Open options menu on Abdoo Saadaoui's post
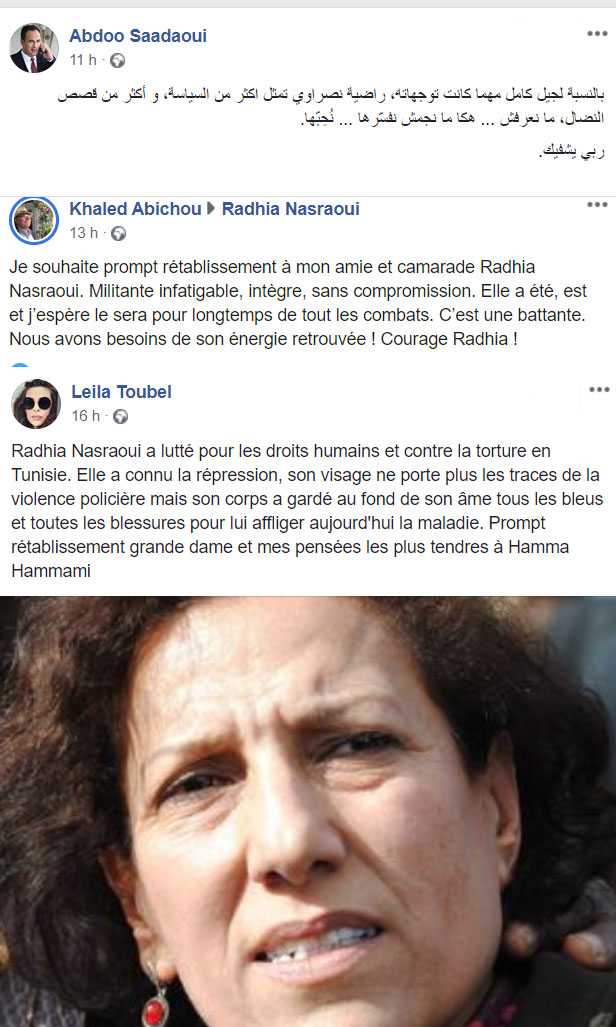616x1027 pixels. tap(597, 34)
